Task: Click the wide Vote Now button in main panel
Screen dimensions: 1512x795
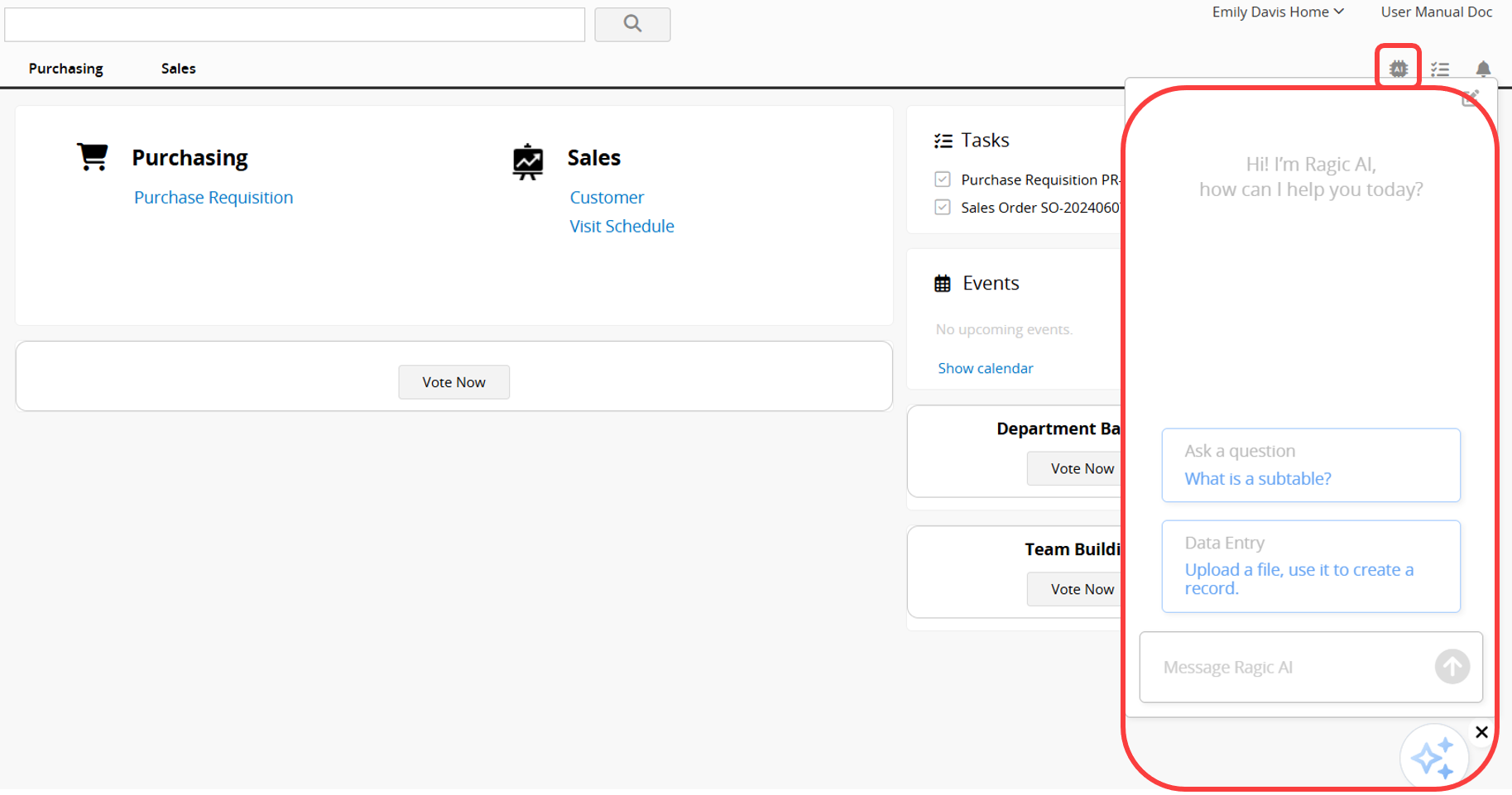Action: click(x=454, y=382)
